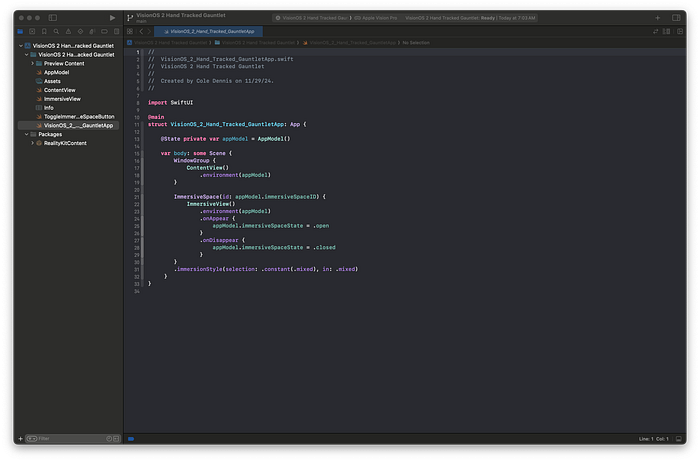Image resolution: width=700 pixels, height=461 pixels.
Task: Adjust editor options layout icon
Action: pyautogui.click(x=667, y=32)
